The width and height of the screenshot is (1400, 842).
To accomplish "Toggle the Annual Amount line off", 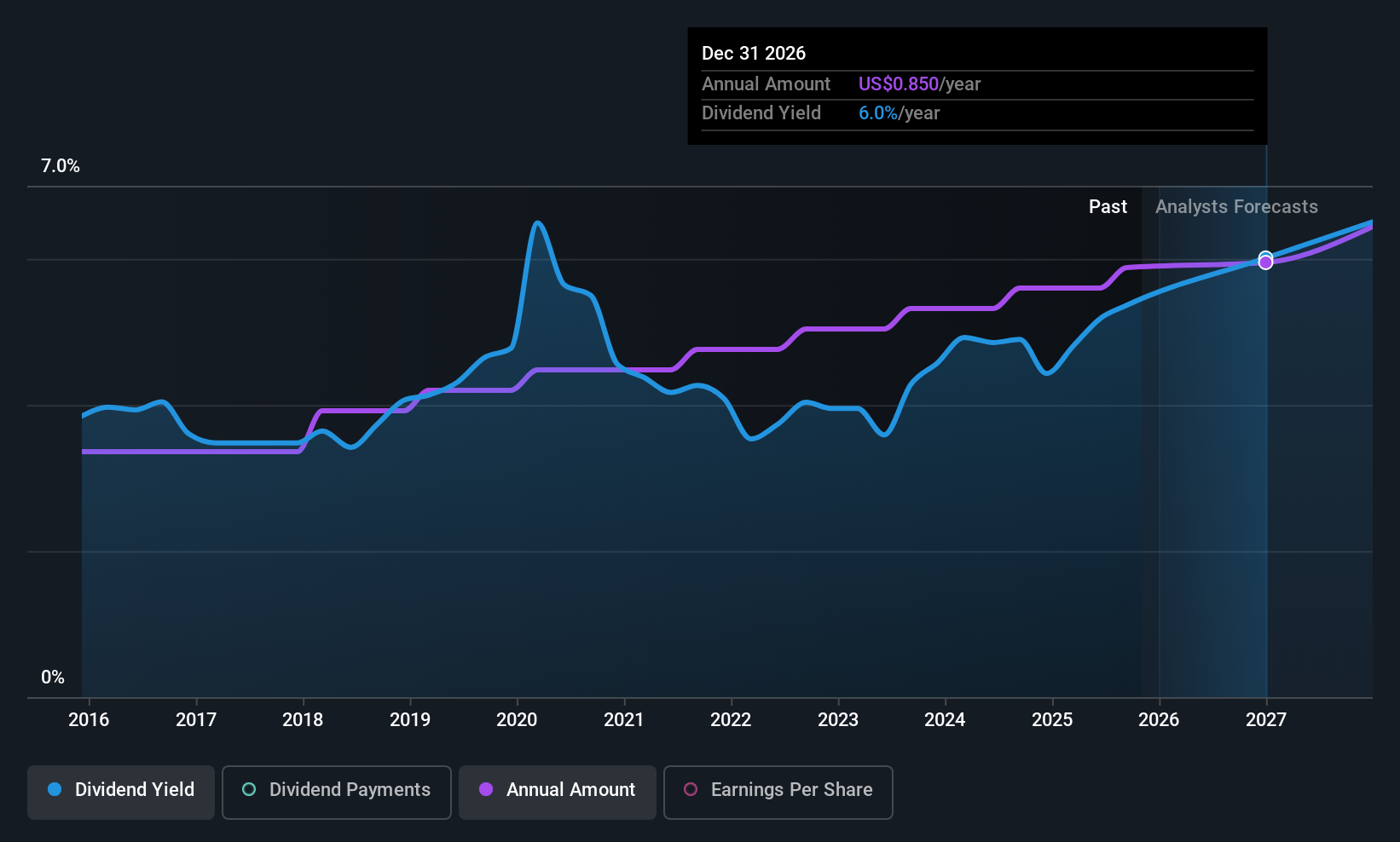I will tap(557, 792).
